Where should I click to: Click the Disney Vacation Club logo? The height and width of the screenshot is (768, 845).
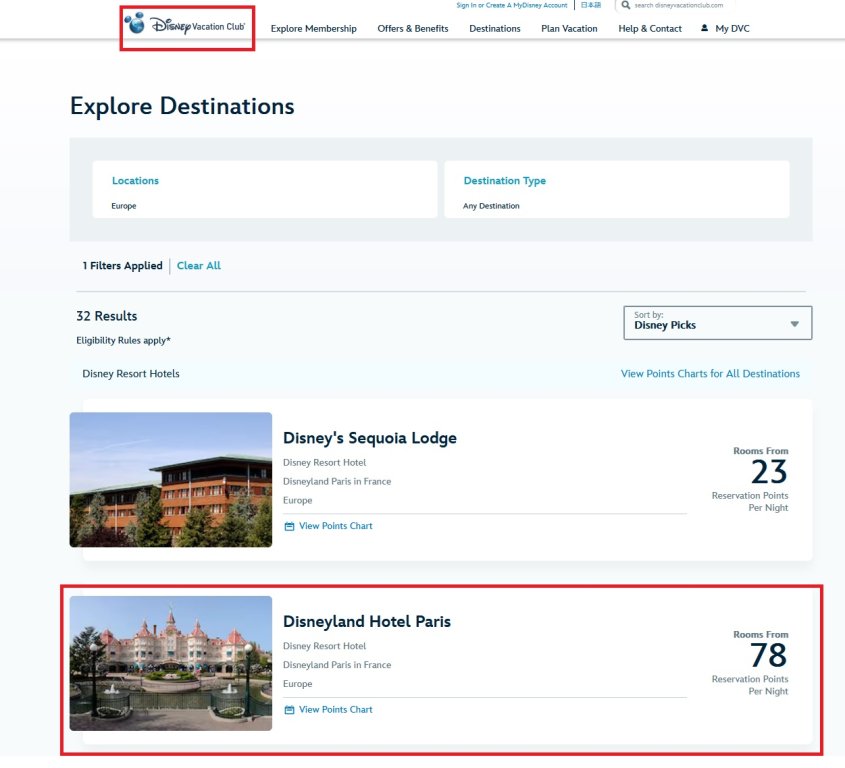(187, 27)
